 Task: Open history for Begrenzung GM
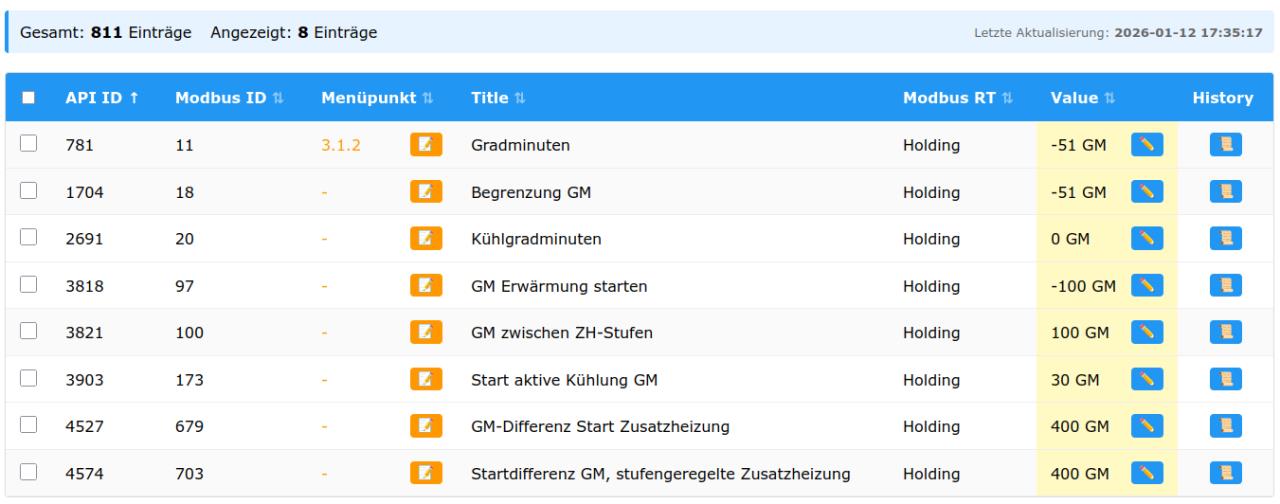[x=1222, y=192]
